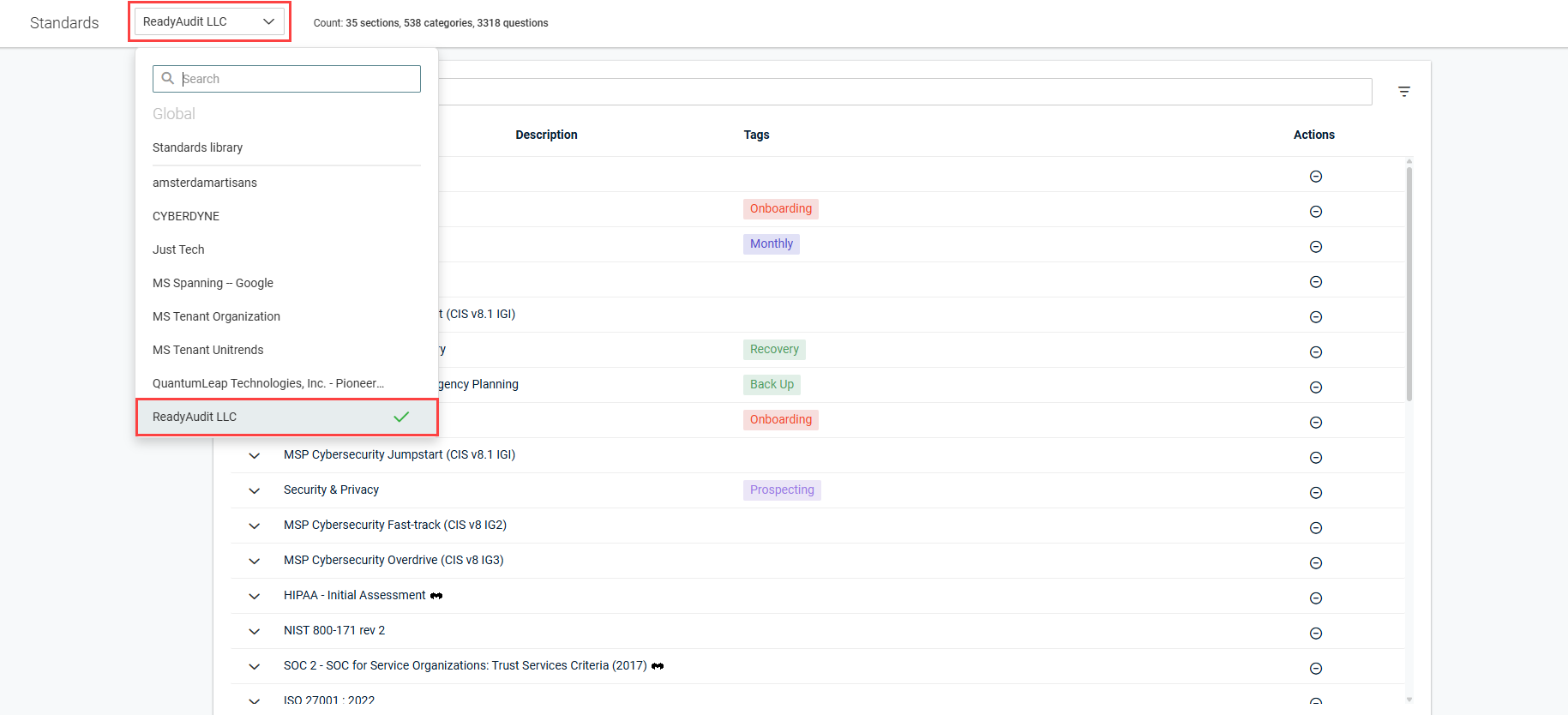Expand the Security & Privacy standard

point(255,490)
